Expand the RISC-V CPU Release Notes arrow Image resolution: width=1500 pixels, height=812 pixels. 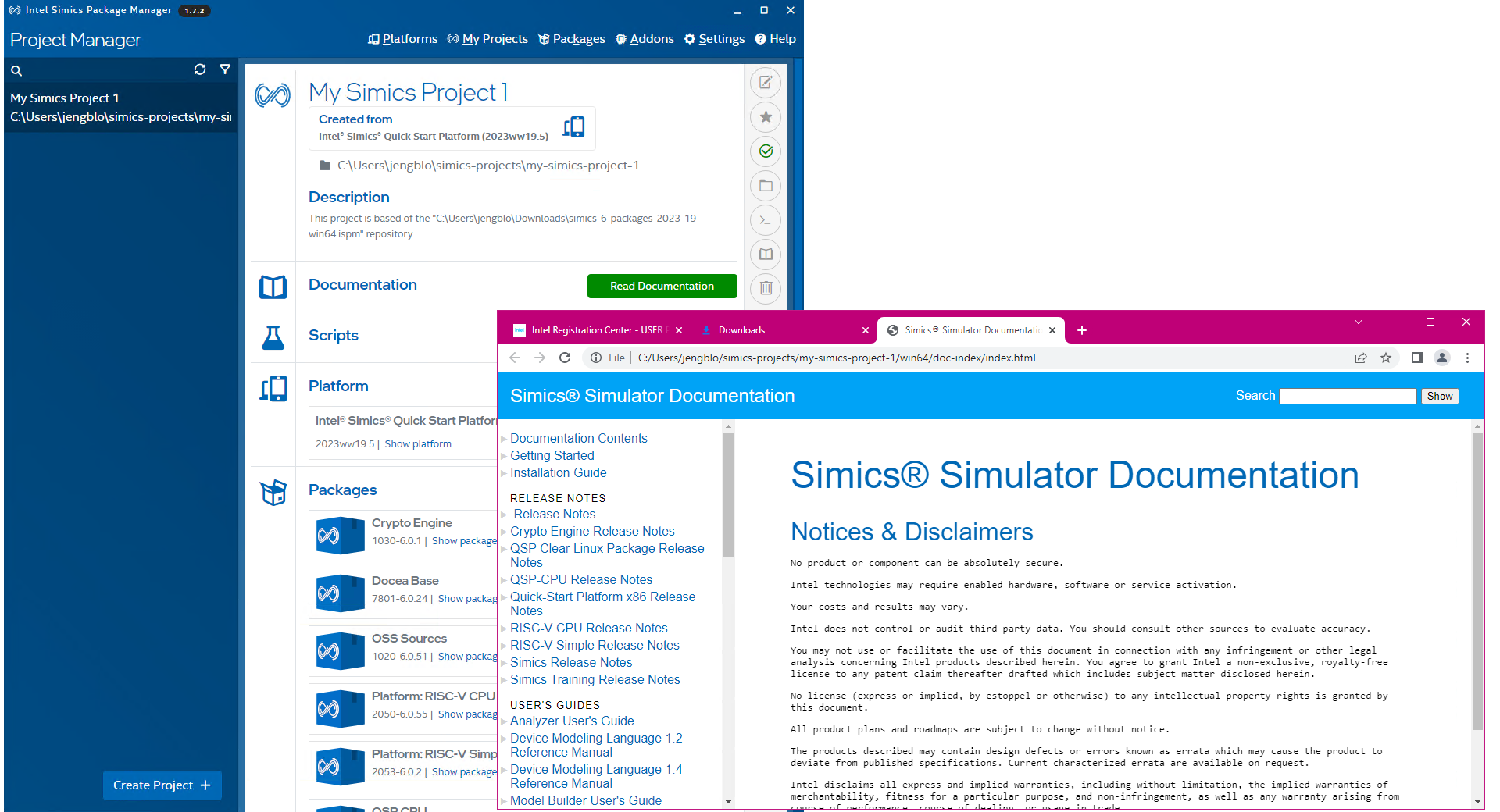[x=504, y=629]
